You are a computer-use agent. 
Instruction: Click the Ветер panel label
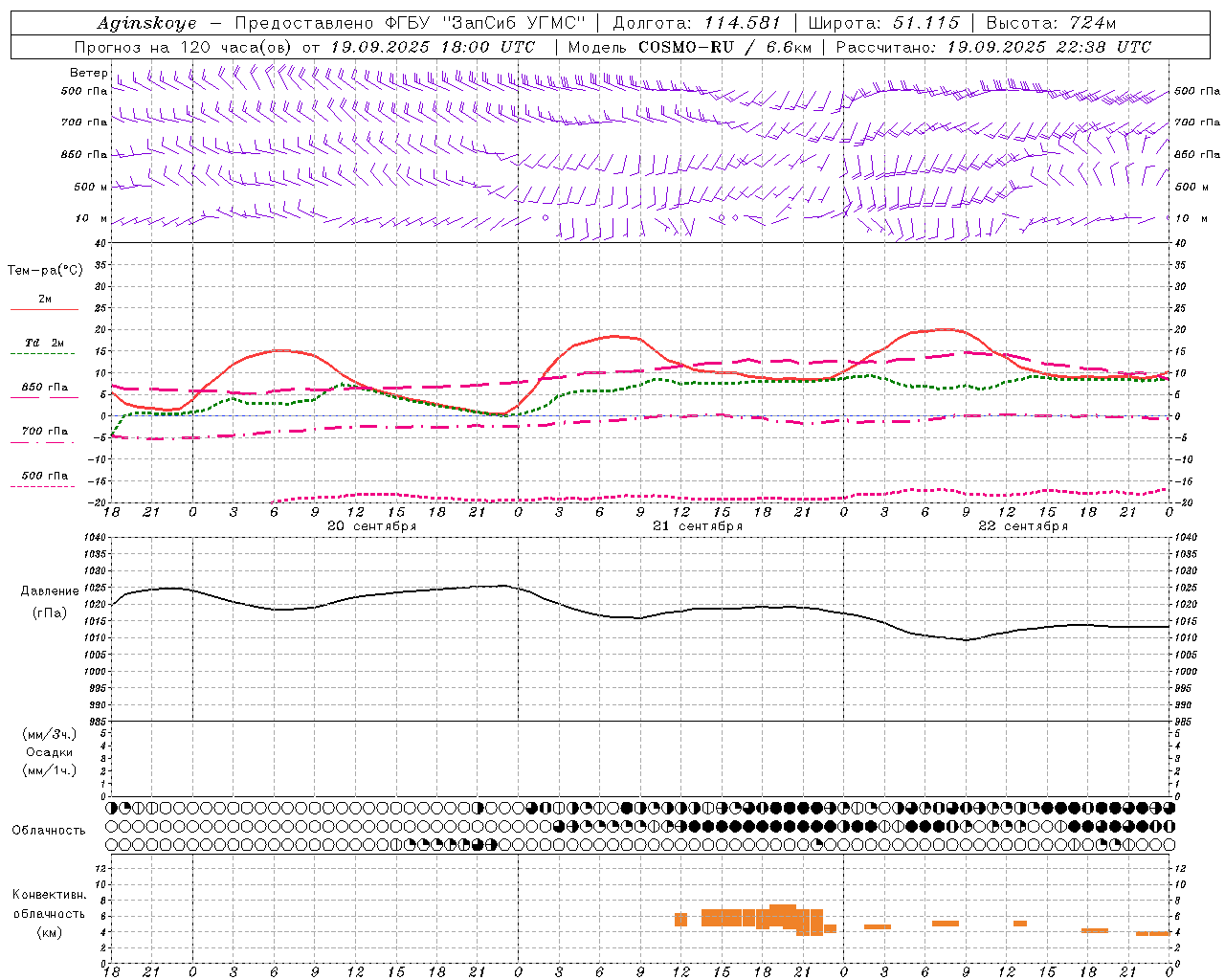(x=88, y=73)
